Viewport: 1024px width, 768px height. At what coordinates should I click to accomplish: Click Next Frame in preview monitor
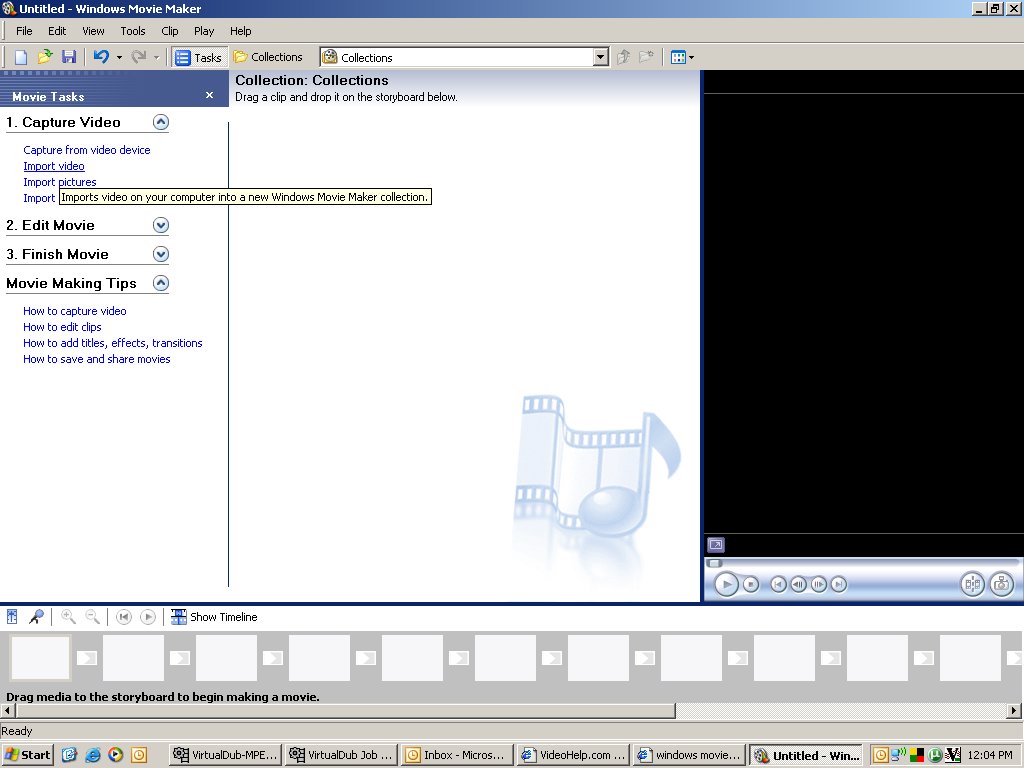pos(819,584)
